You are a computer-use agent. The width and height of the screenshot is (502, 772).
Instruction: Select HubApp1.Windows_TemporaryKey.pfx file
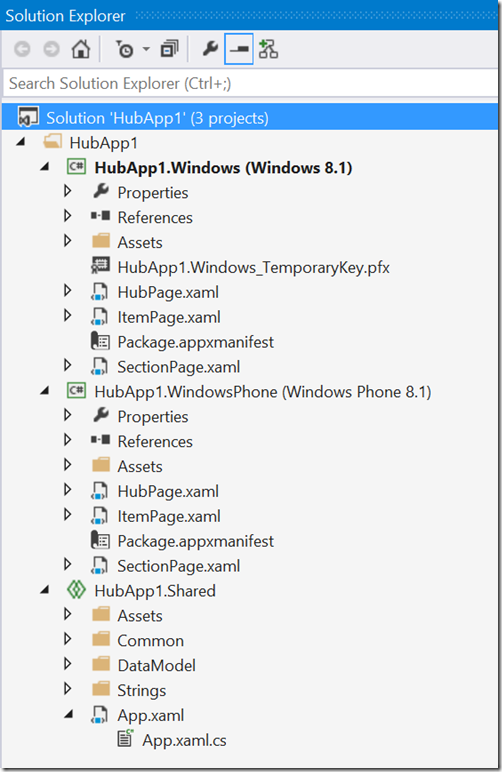tap(253, 267)
